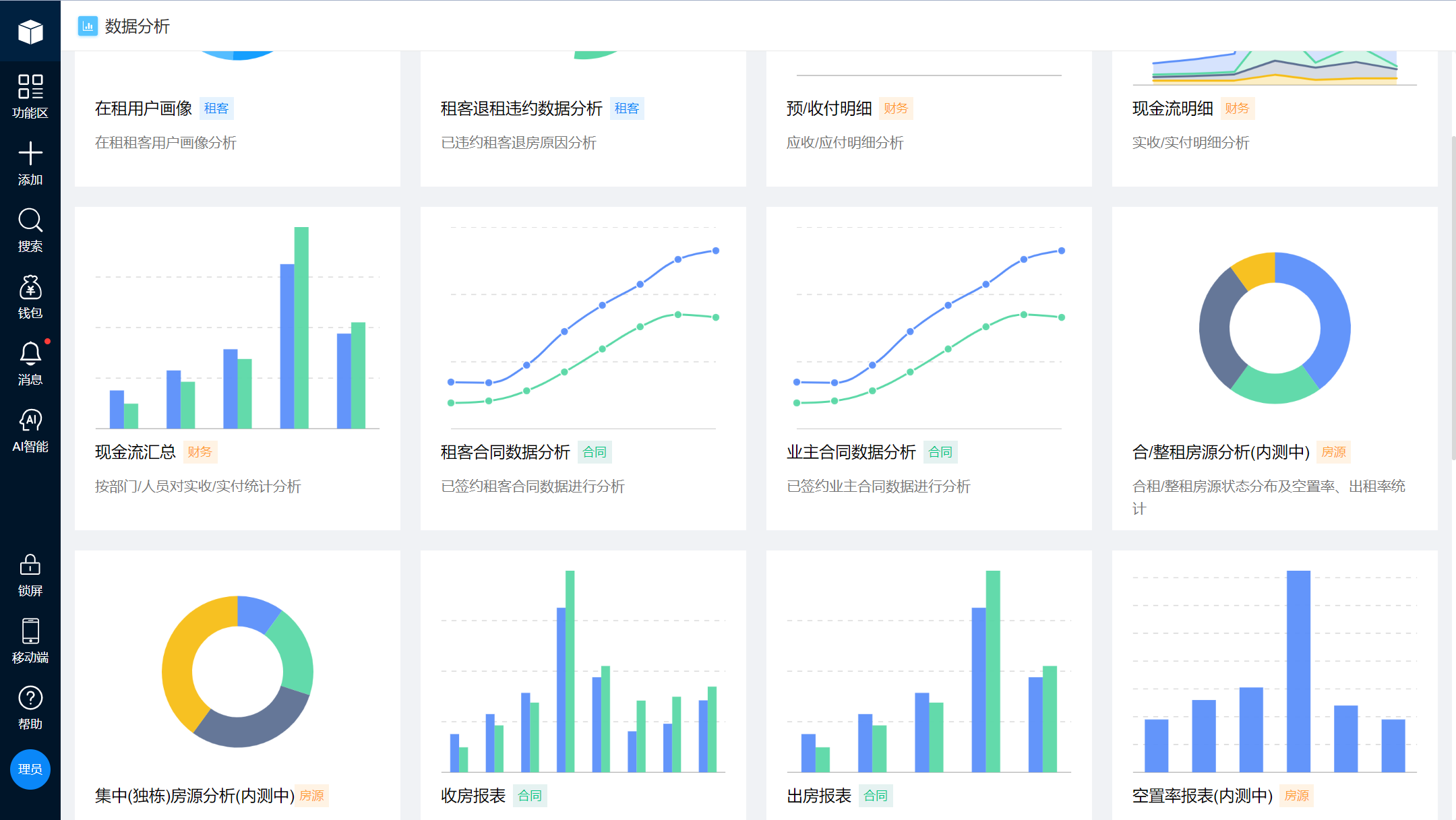
Task: Click description 已签约租客合同数据进行分析
Action: coord(533,486)
